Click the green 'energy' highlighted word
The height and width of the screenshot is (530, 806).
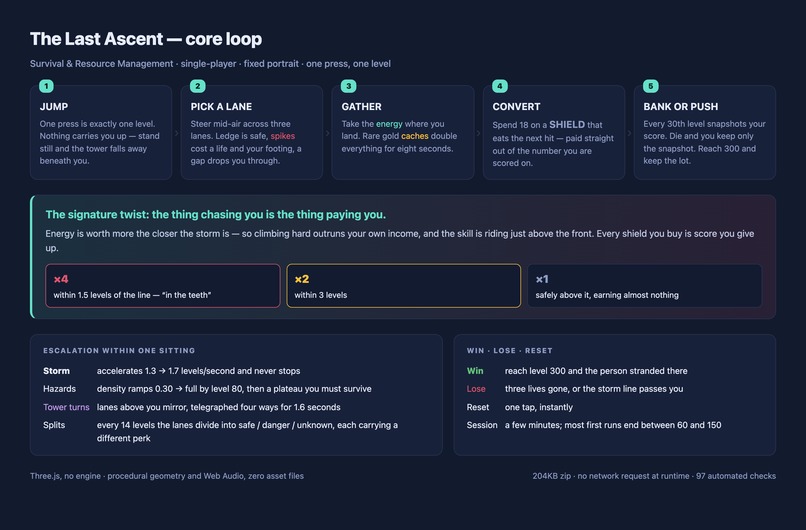point(389,124)
